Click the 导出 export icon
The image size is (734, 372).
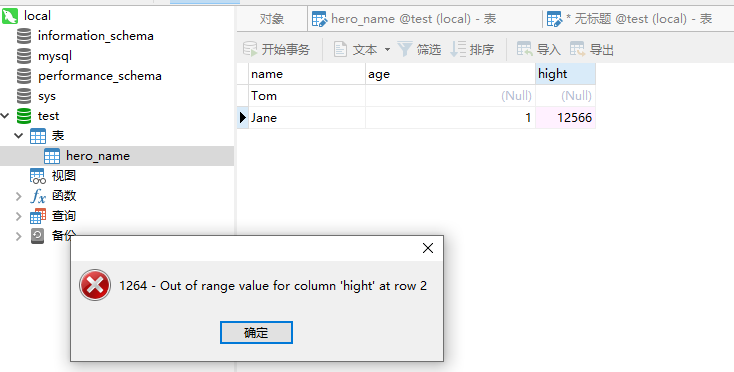click(577, 49)
